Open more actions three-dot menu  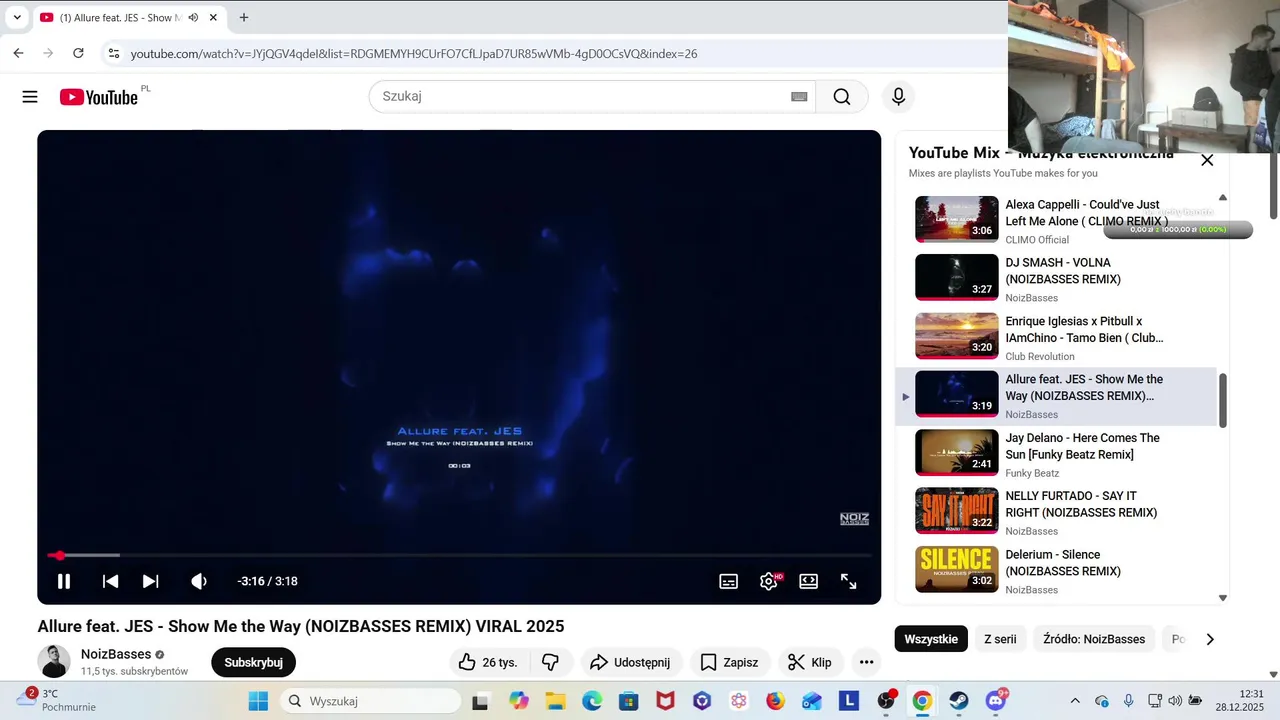coord(866,662)
